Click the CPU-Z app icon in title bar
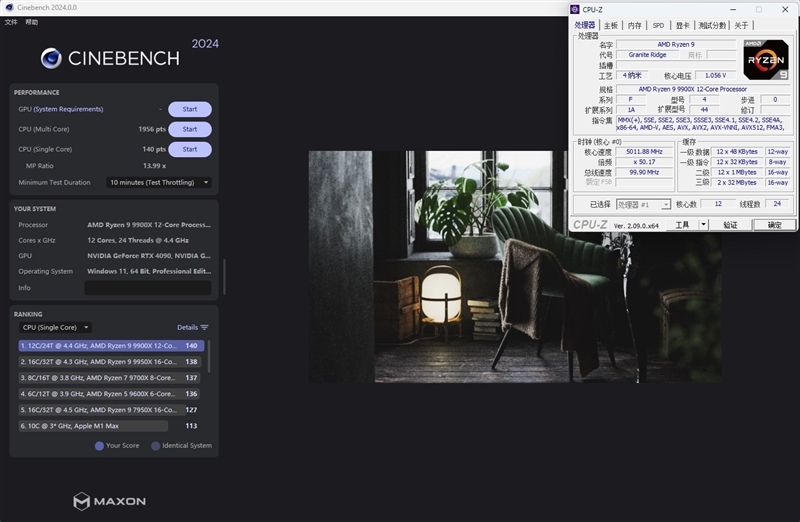Screen dimensions: 800x522 click(x=574, y=9)
